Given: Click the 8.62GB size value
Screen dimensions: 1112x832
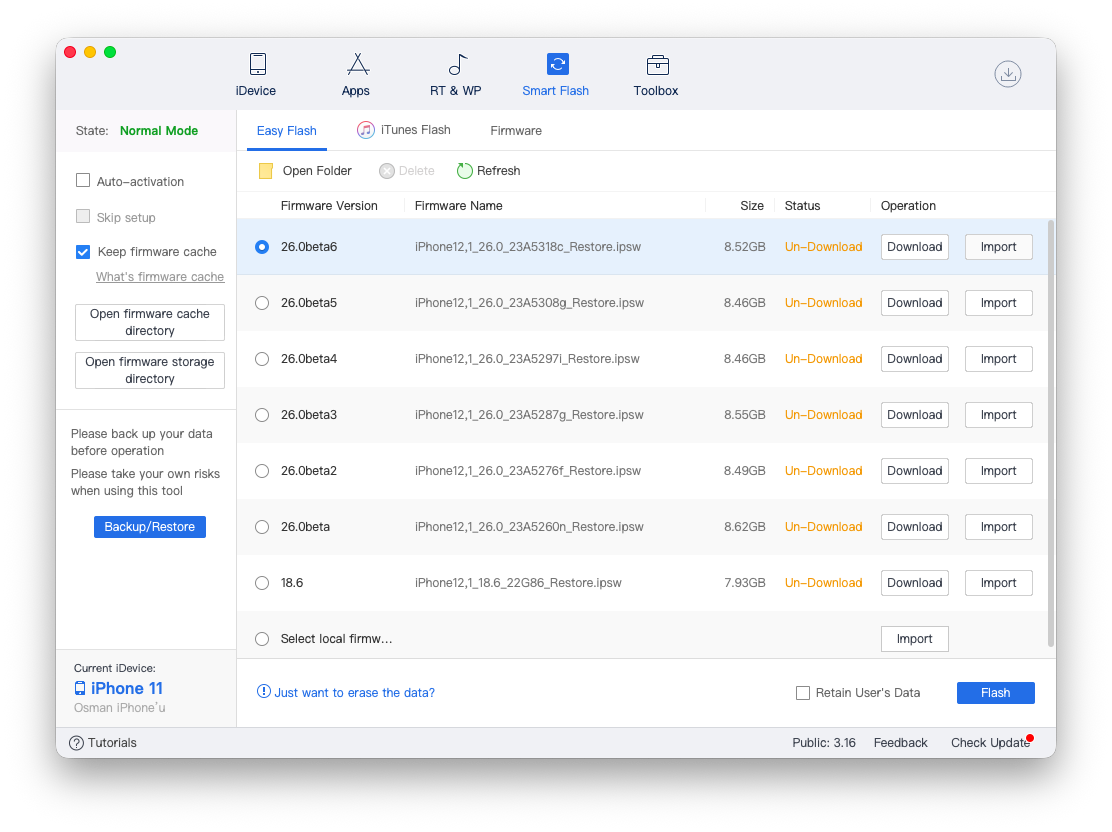Looking at the screenshot, I should tap(745, 527).
